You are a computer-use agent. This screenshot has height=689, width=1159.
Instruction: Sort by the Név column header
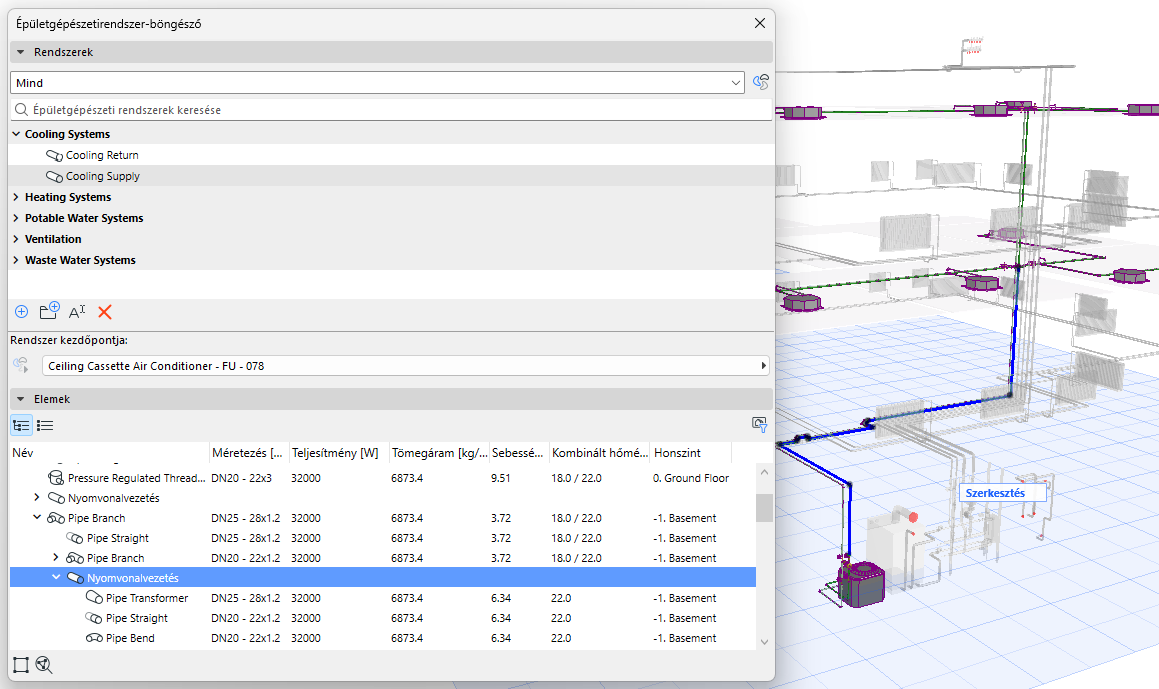pos(109,452)
